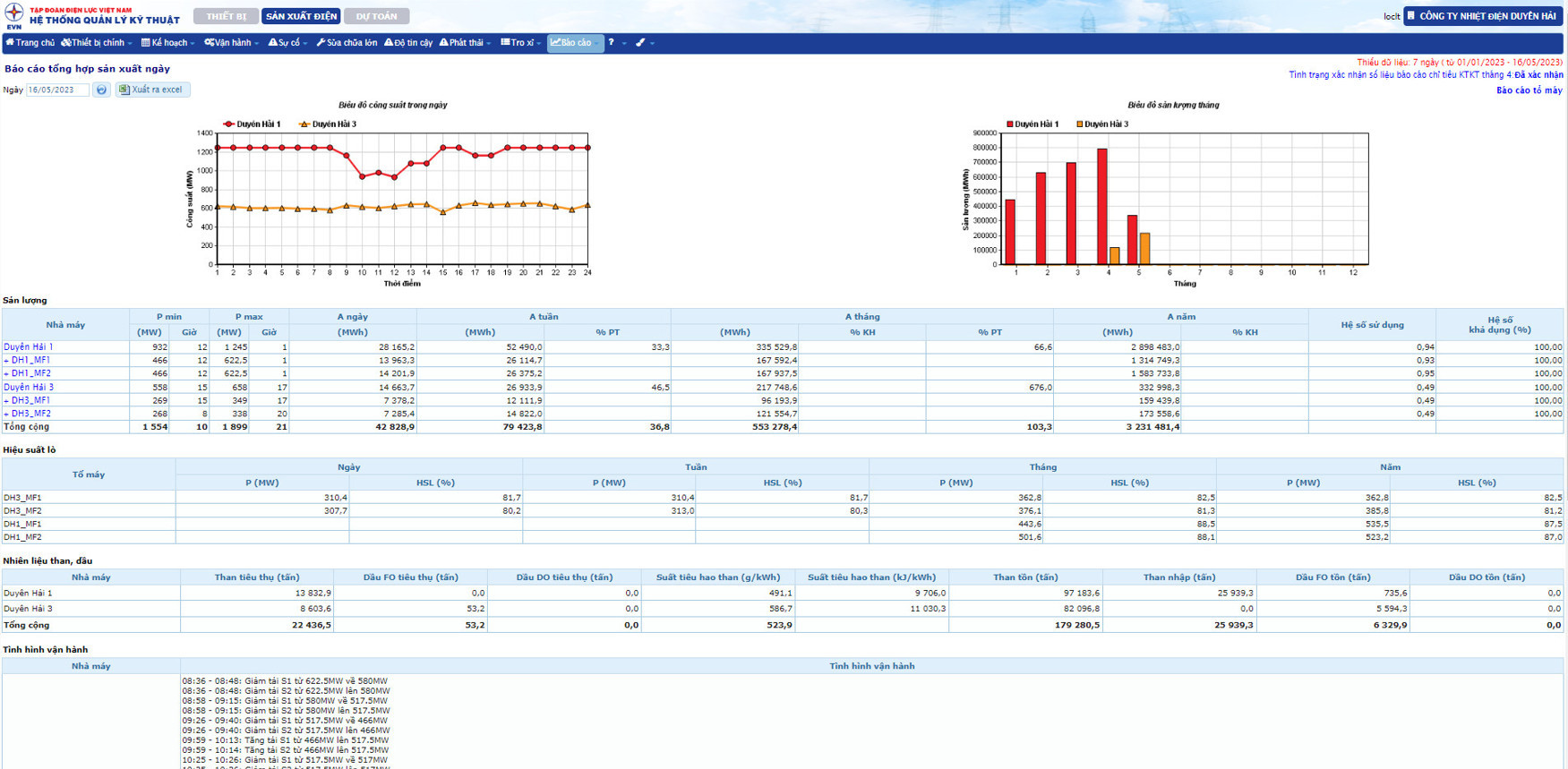1568x769 pixels.
Task: Expand the Kế hoạch dropdown menu
Action: [x=167, y=43]
